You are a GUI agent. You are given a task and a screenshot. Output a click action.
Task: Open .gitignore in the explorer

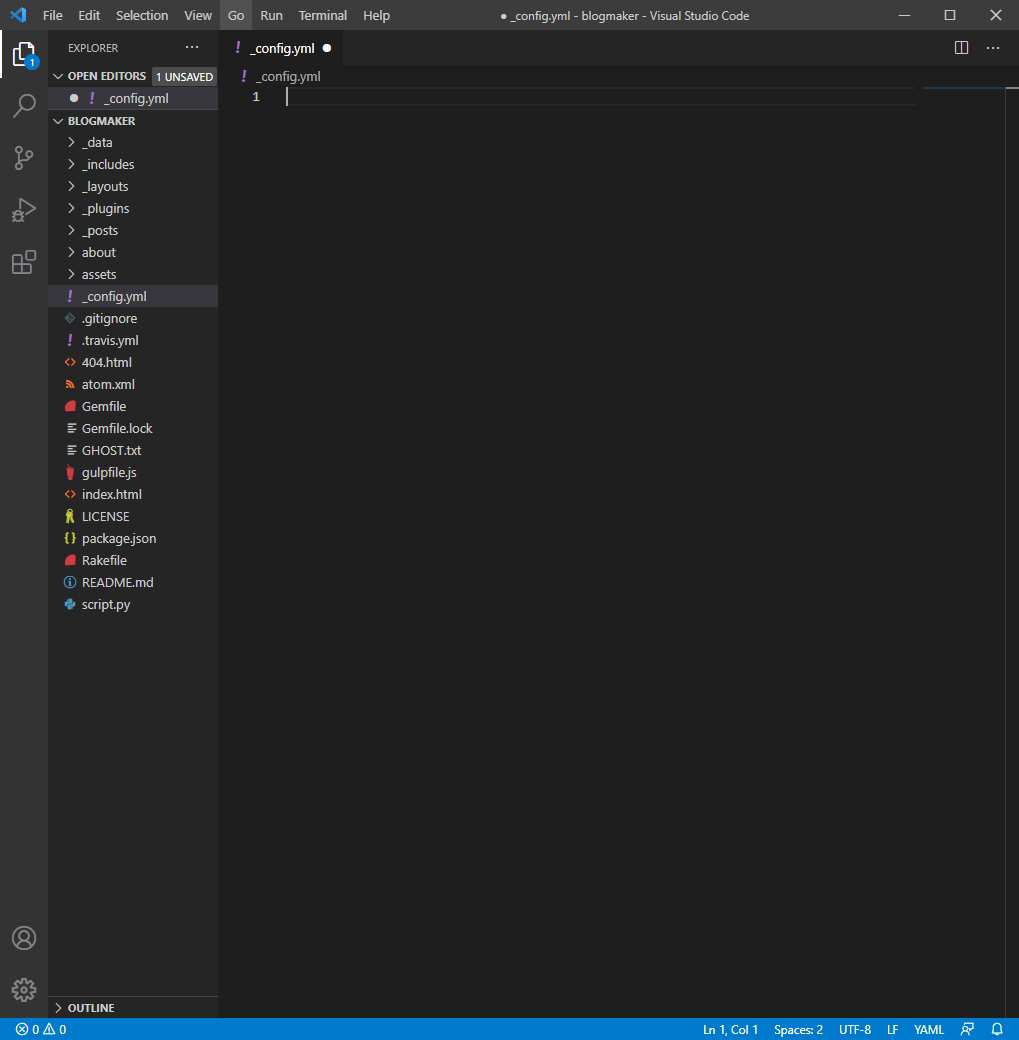(x=133, y=318)
